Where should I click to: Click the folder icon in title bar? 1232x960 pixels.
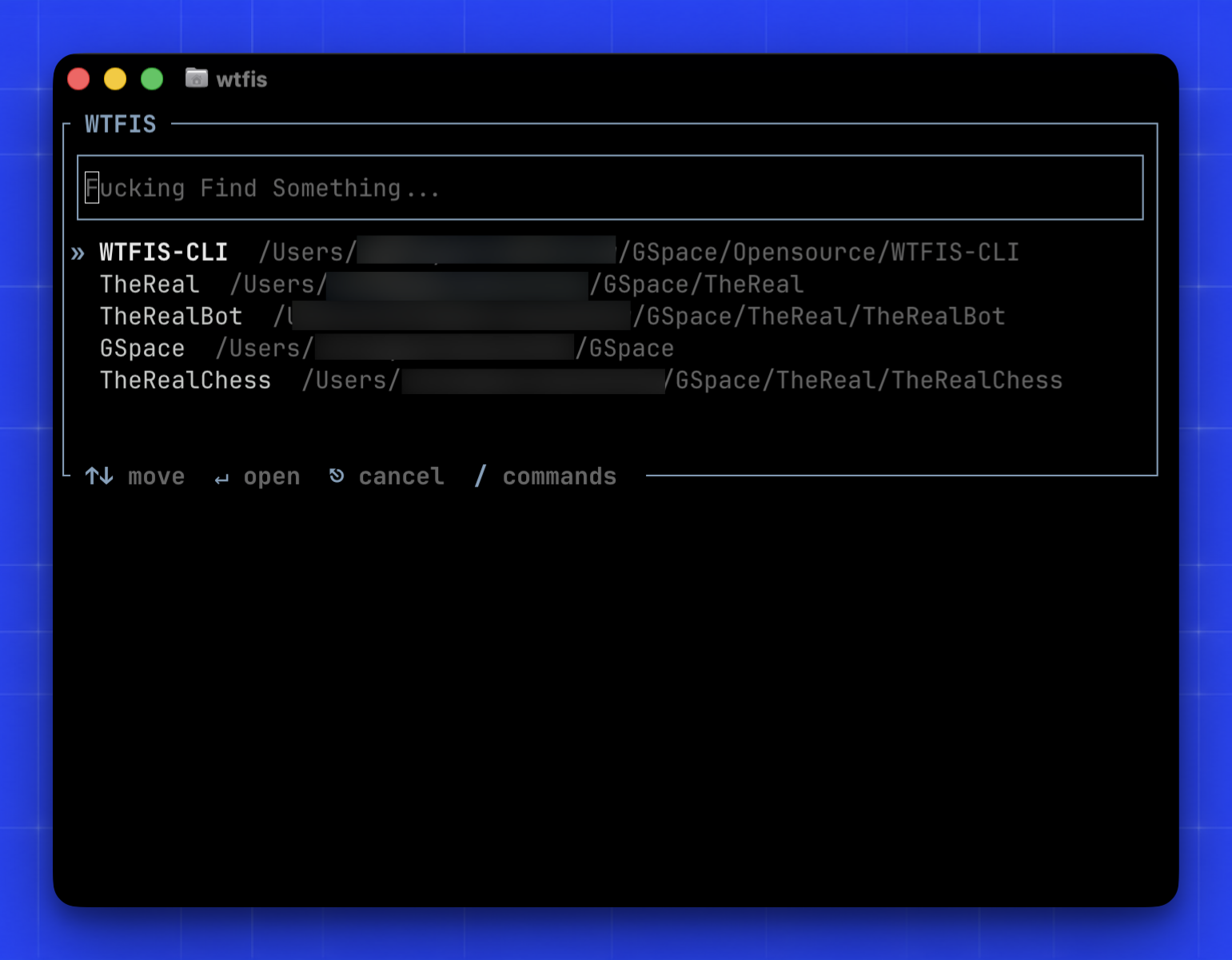click(197, 78)
